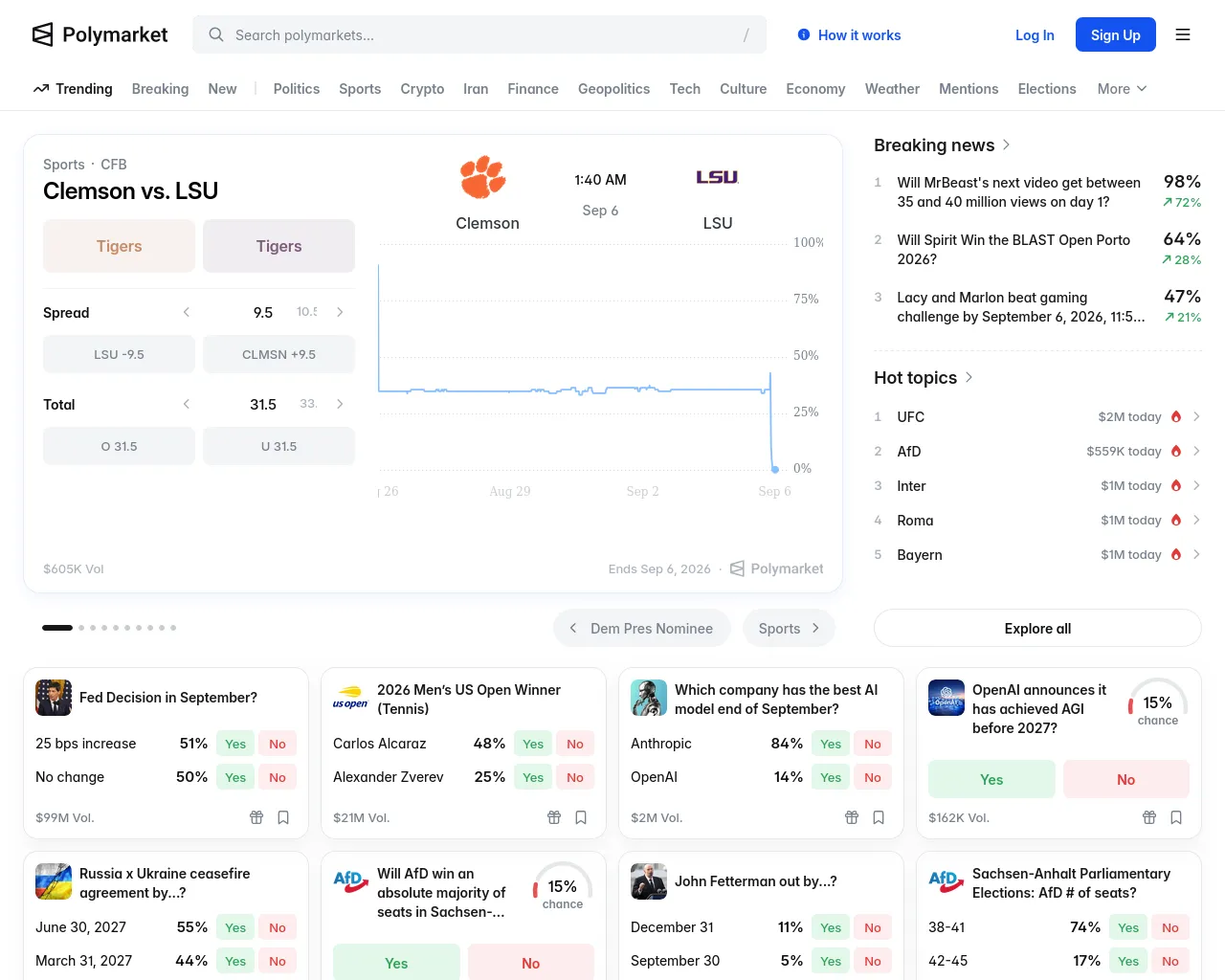Screen dimensions: 1225x980
Task: Select No for Alexander Zverev
Action: tap(575, 777)
